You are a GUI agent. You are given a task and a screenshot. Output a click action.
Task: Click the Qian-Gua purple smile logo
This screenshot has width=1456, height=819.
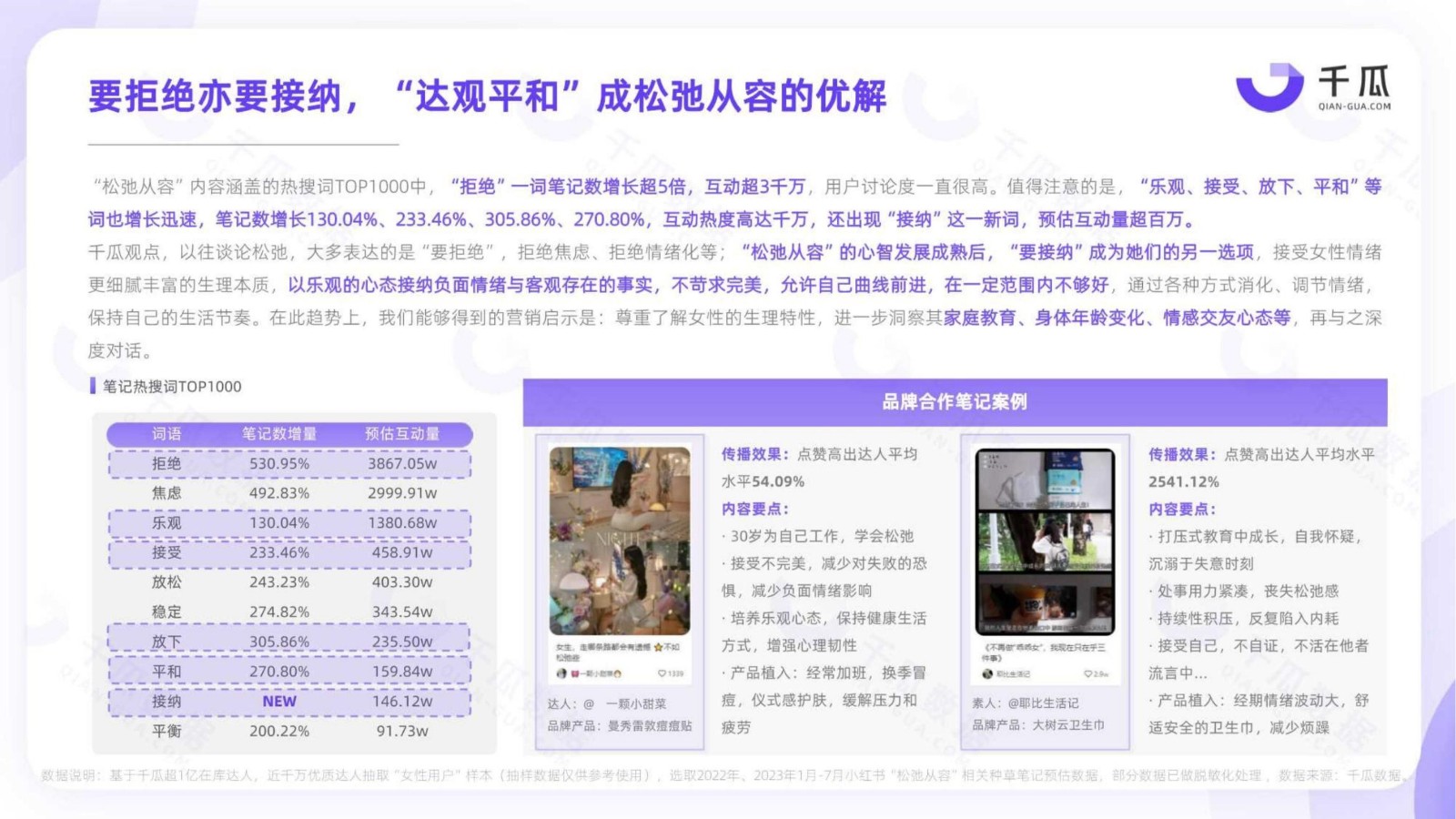1269,89
